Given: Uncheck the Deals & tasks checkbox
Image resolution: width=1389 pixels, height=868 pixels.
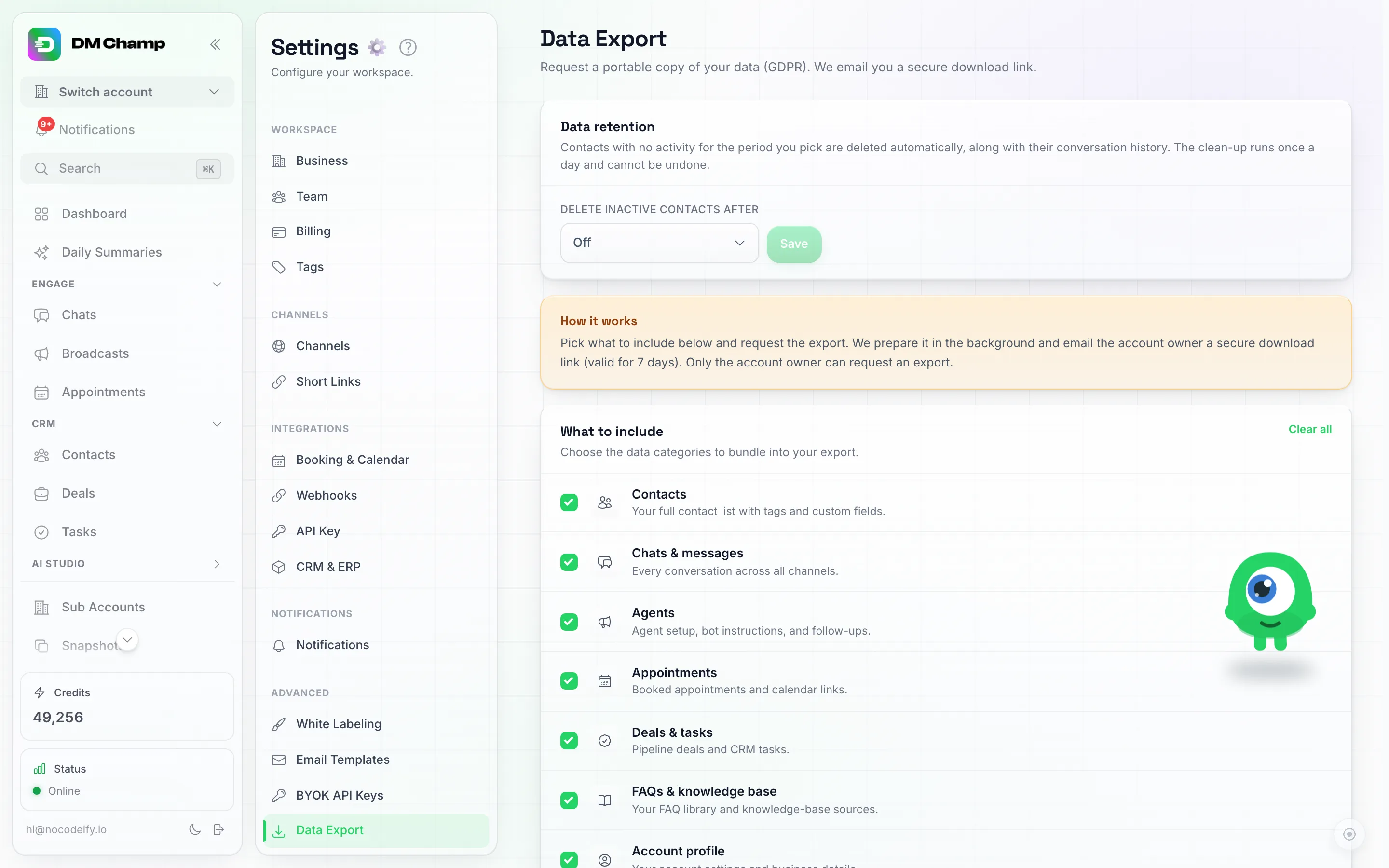Looking at the screenshot, I should pos(569,741).
